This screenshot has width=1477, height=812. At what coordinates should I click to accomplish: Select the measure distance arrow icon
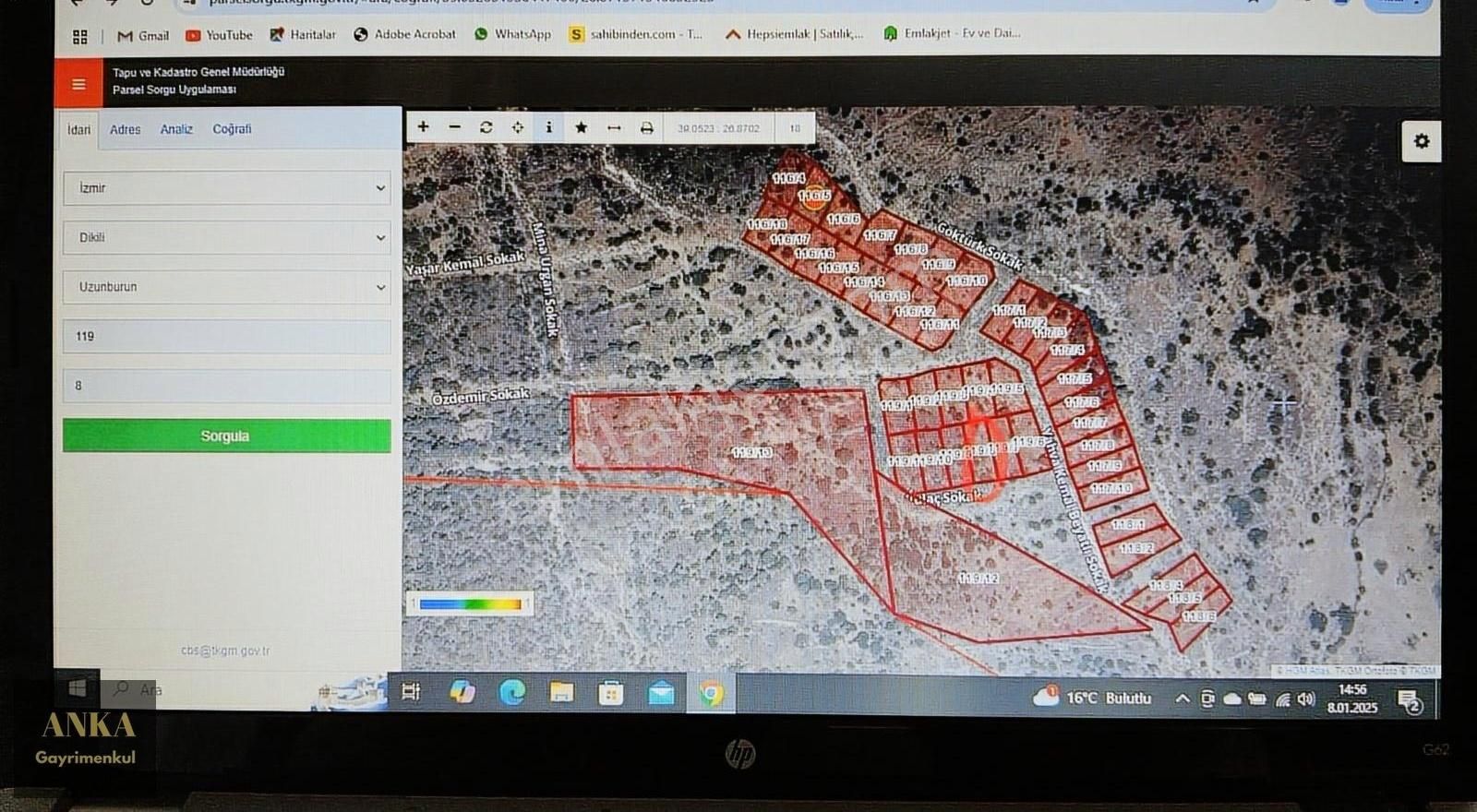coord(613,127)
